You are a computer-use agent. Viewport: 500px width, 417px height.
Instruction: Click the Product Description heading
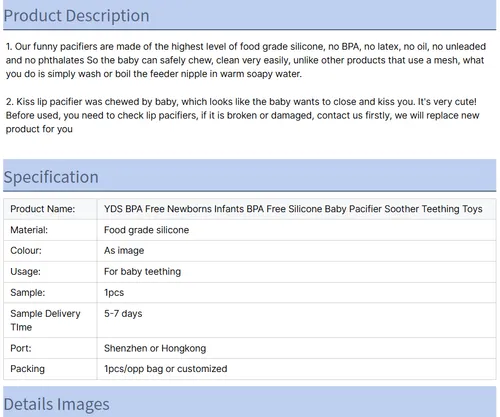(x=76, y=16)
